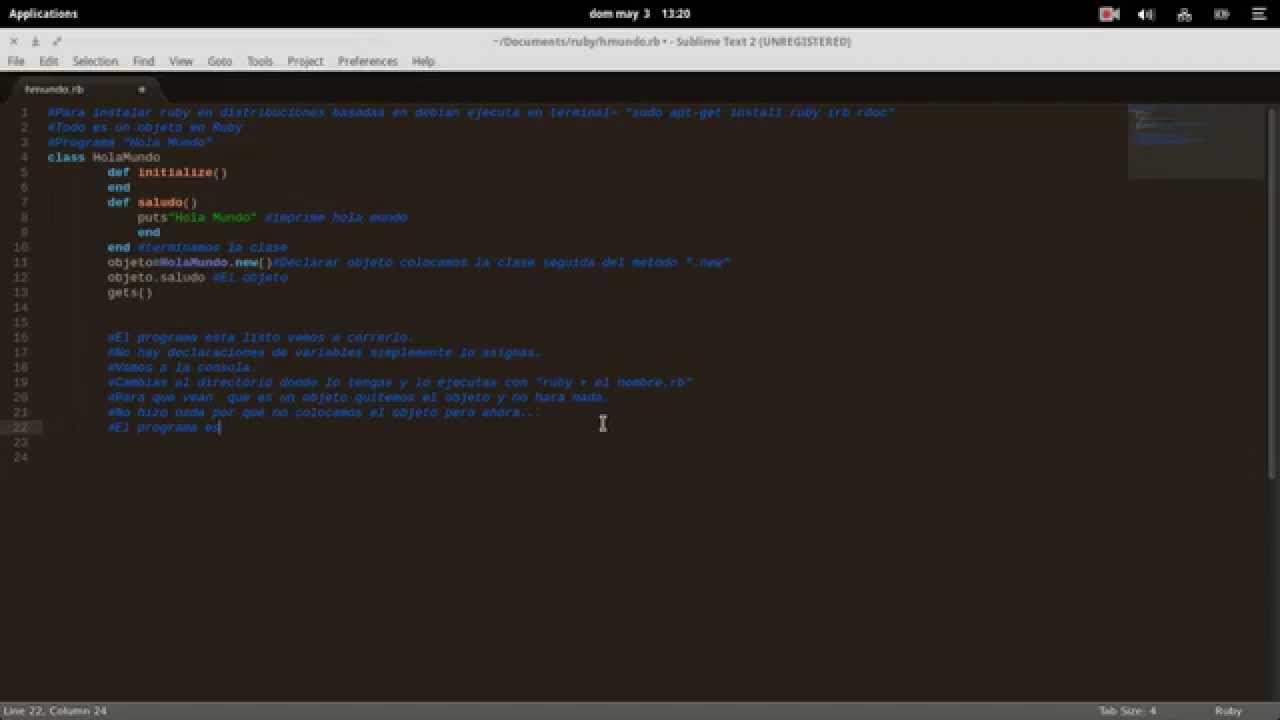Click line number 24 in the gutter

tap(21, 457)
